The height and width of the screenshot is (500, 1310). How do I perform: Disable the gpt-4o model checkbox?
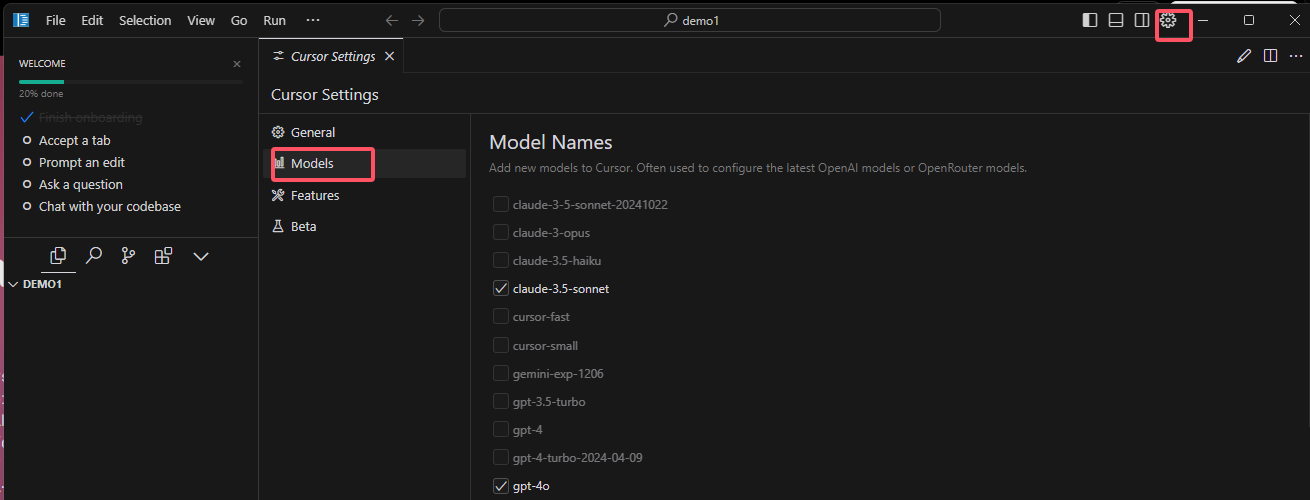pyautogui.click(x=501, y=486)
